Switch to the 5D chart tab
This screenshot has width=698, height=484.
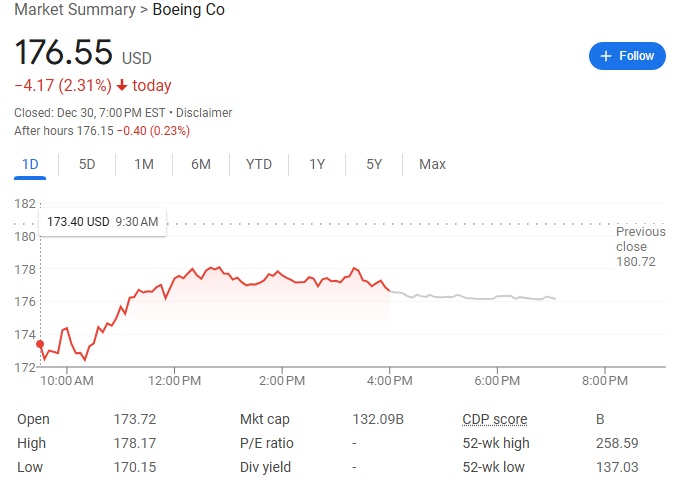pyautogui.click(x=87, y=164)
